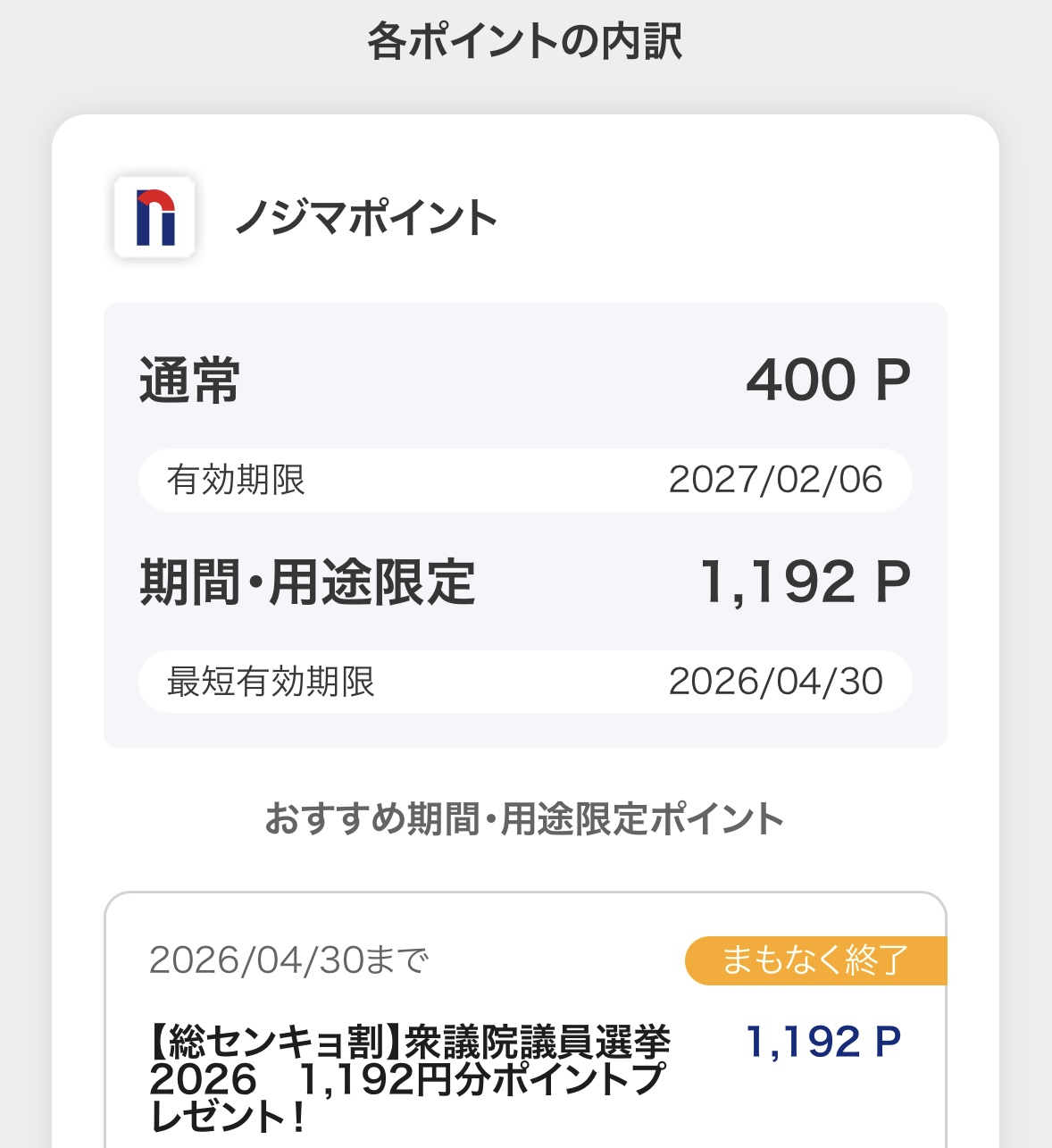The width and height of the screenshot is (1052, 1148).
Task: Click the 衆議院議員選挙 text in campaign title
Action: 539,1042
